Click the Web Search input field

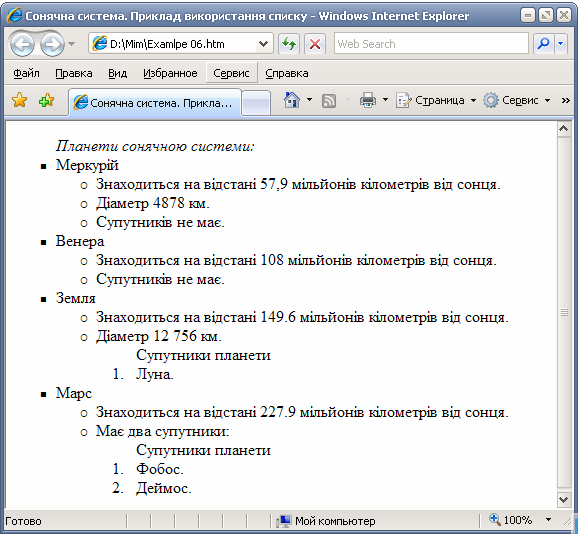pyautogui.click(x=431, y=44)
